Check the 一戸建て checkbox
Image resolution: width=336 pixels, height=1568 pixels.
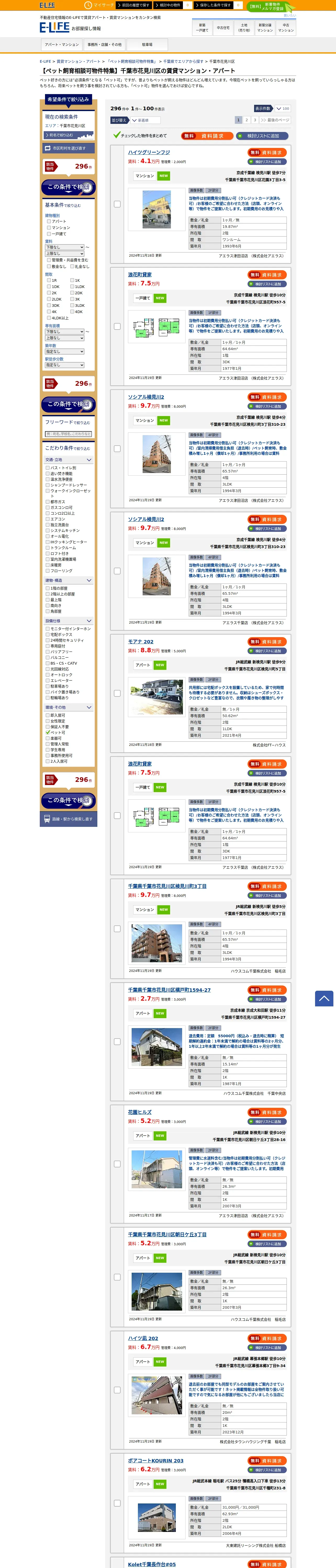point(49,234)
